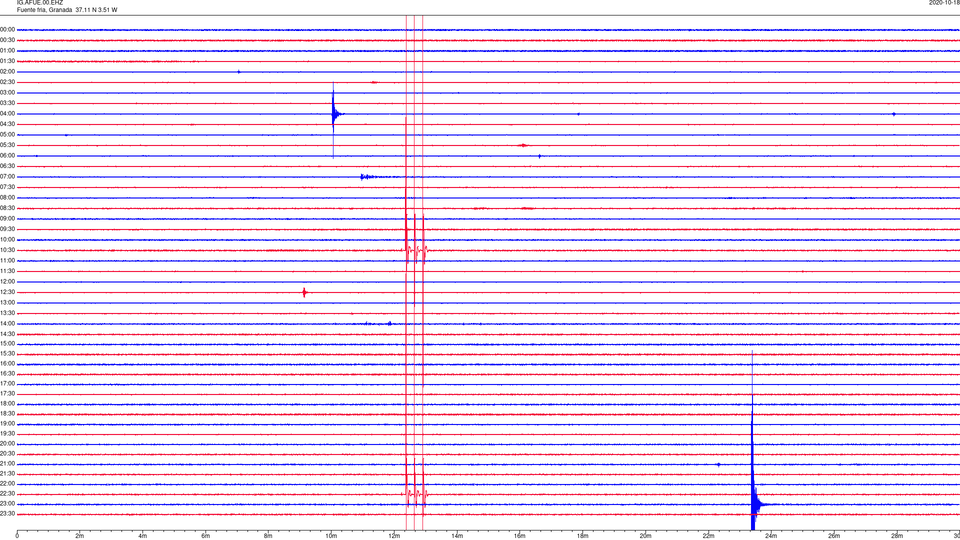Image resolution: width=960 pixels, height=540 pixels.
Task: Click the red calibration pulses on 10:30 trace
Action: 415,250
